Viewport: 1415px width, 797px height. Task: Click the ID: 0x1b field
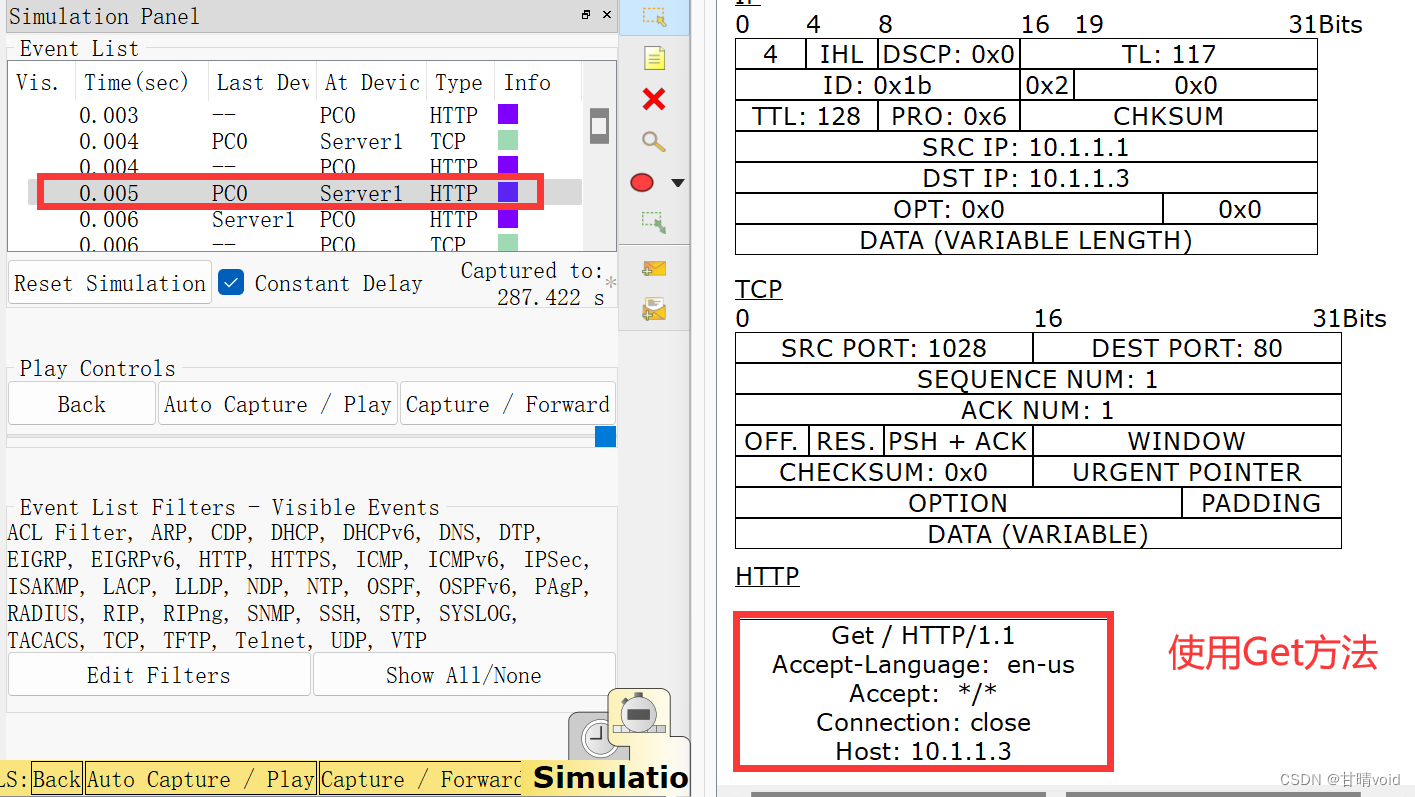pos(878,85)
